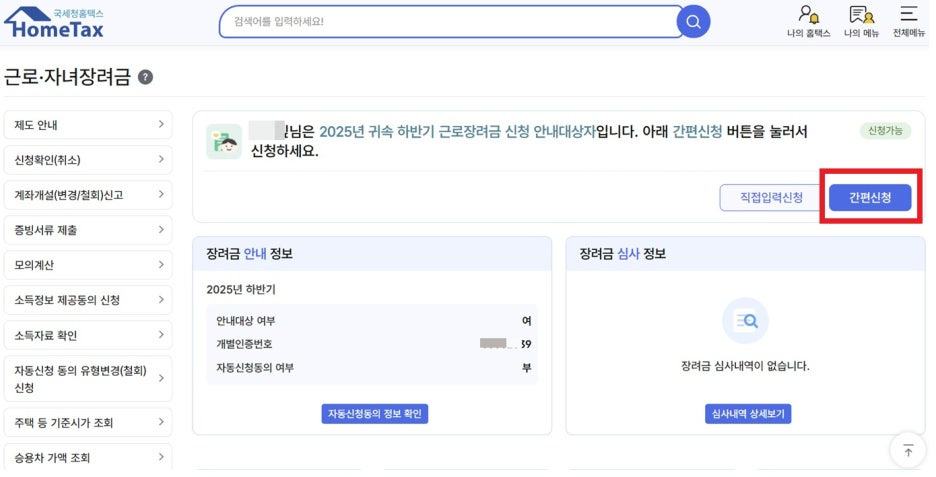Click 심사내역 상세보기 button

tap(748, 414)
